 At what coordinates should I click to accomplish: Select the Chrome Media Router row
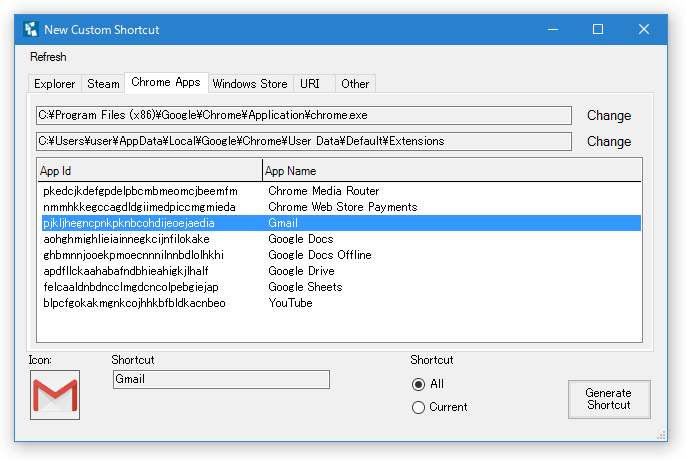point(341,191)
